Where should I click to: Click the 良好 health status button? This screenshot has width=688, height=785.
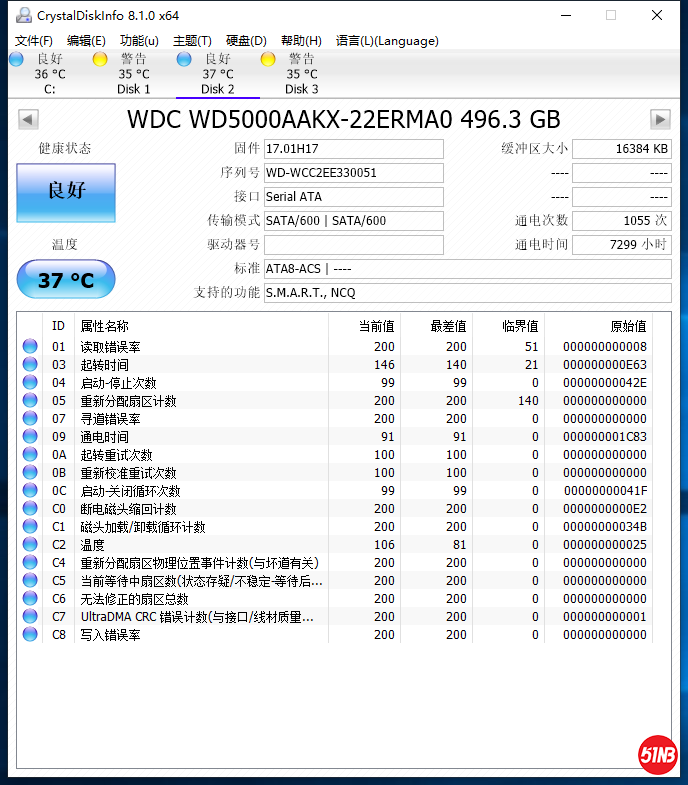(x=66, y=192)
